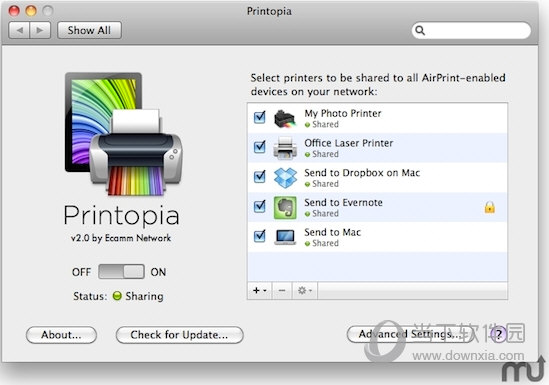Uncheck Send to Mac sharing
The width and height of the screenshot is (549, 385).
pyautogui.click(x=259, y=236)
